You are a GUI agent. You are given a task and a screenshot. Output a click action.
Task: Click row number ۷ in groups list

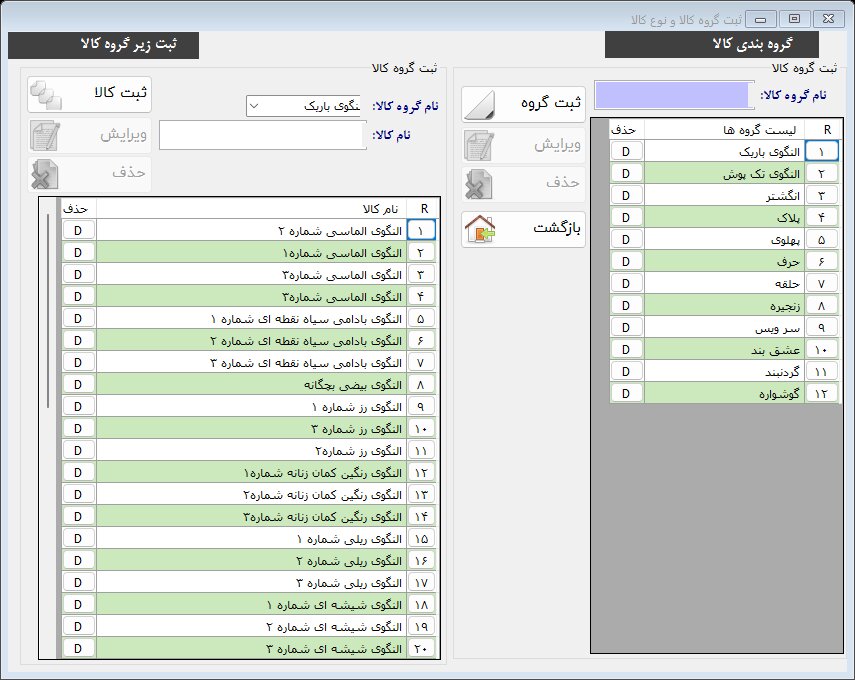pyautogui.click(x=821, y=284)
